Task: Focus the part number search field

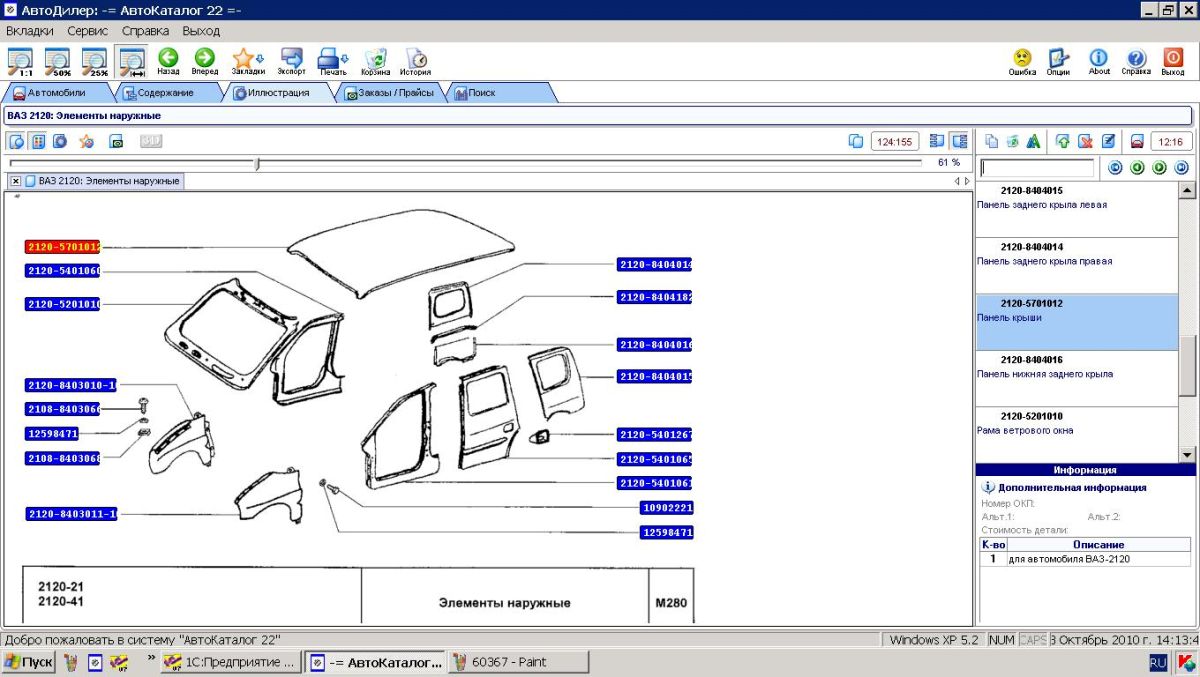Action: pos(1037,168)
